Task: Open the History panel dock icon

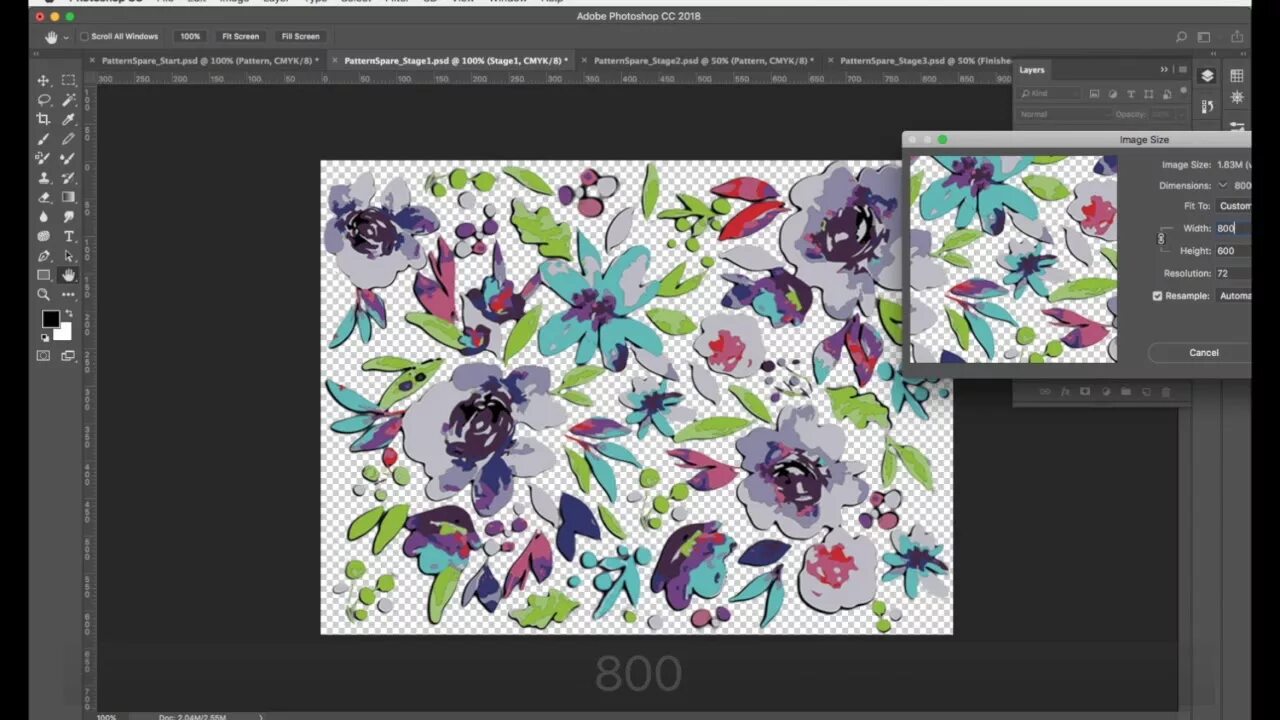Action: pyautogui.click(x=1207, y=106)
